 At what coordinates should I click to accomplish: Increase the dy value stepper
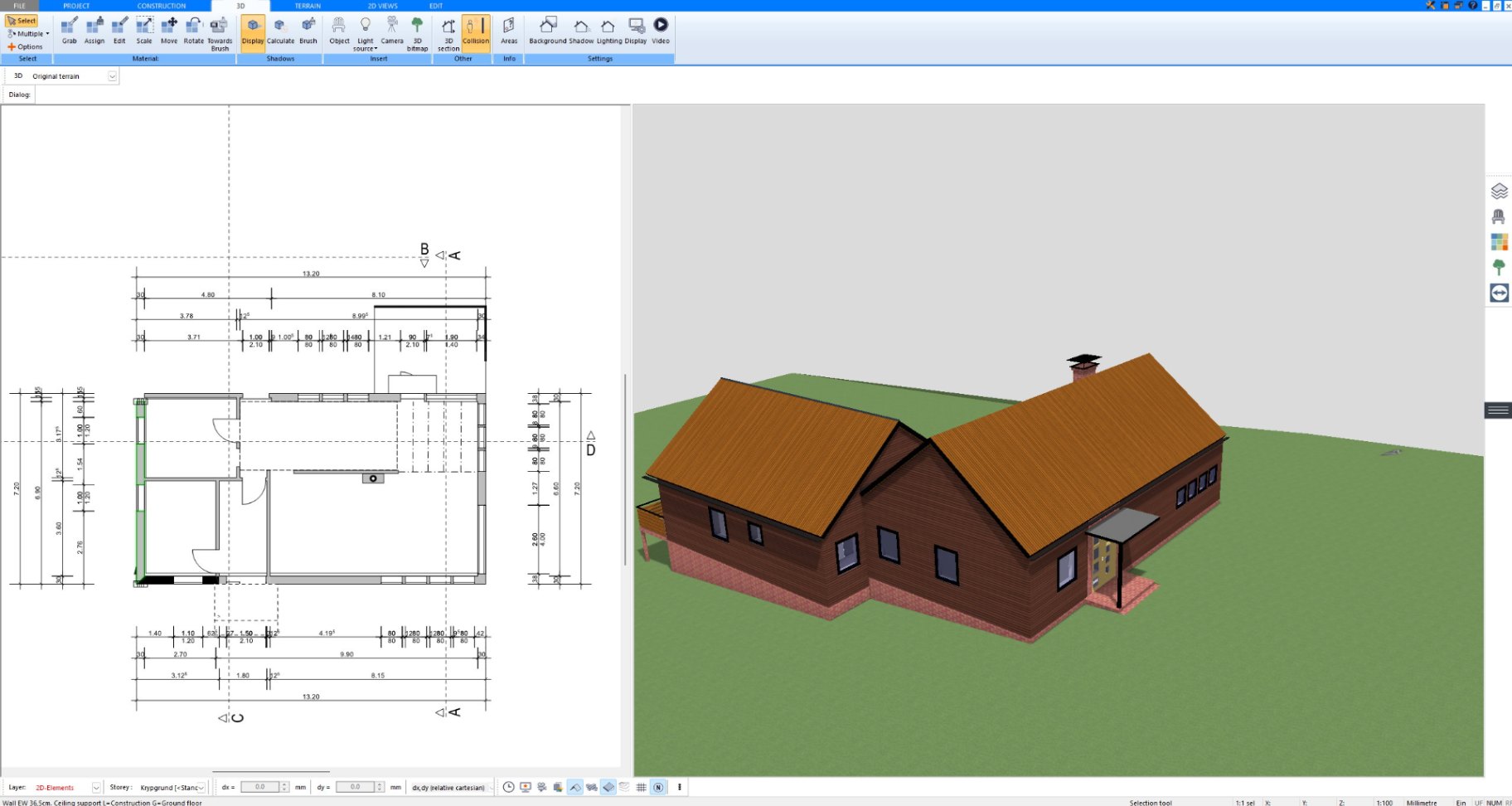point(380,784)
